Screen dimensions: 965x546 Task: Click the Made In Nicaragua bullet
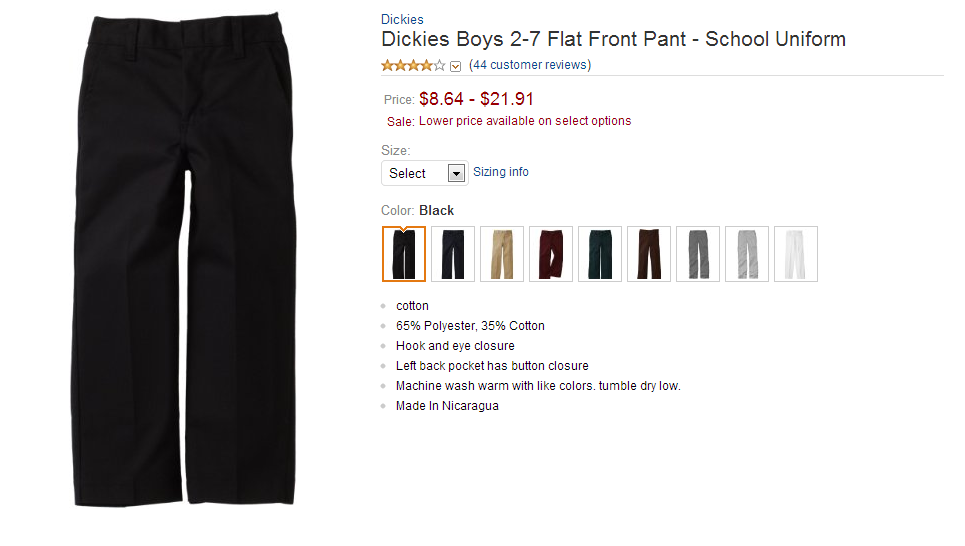pyautogui.click(x=447, y=406)
